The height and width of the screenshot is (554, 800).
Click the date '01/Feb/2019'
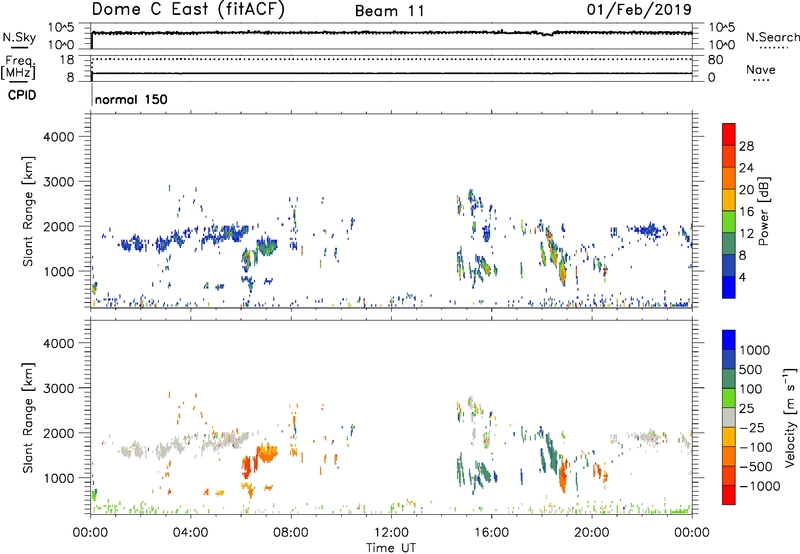(x=639, y=9)
